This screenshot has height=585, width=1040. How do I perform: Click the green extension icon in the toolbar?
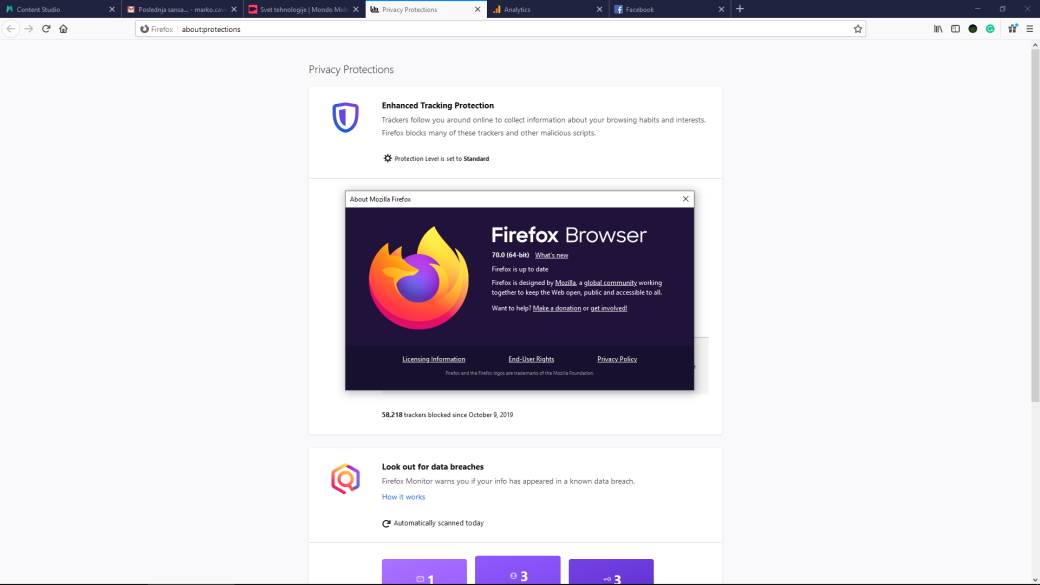(x=990, y=29)
